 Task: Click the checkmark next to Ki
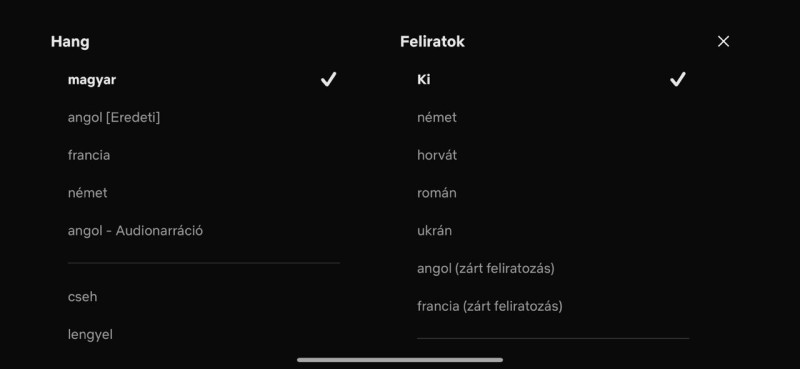tap(678, 79)
